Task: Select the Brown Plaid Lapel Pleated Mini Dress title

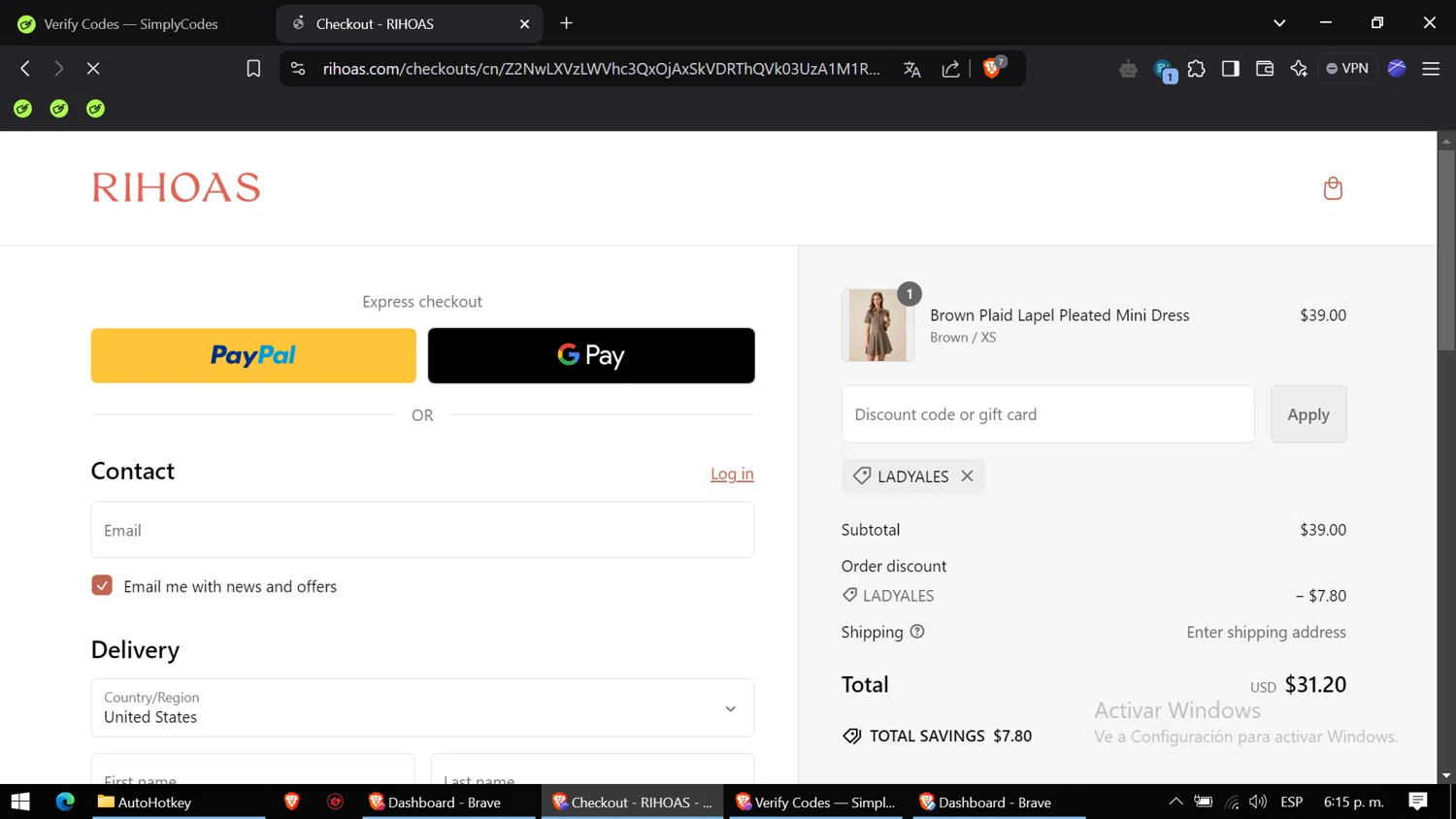Action: 1059,314
